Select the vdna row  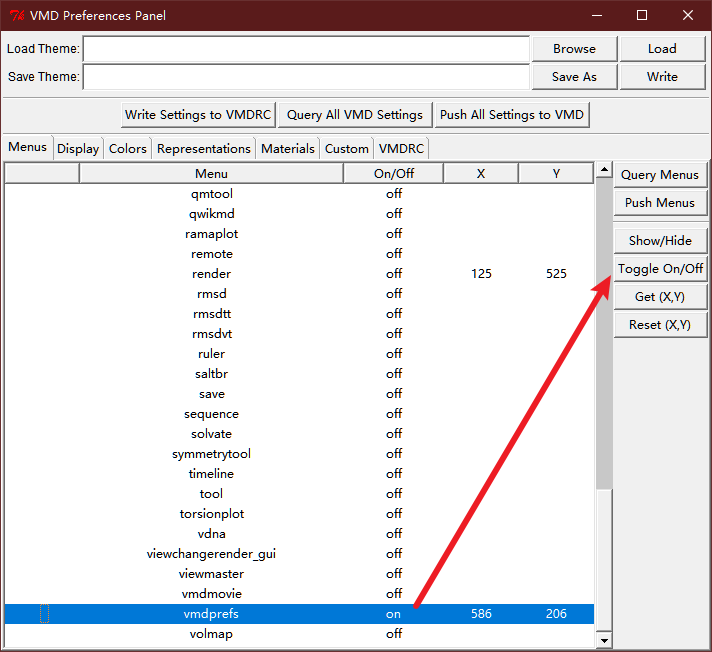point(299,533)
